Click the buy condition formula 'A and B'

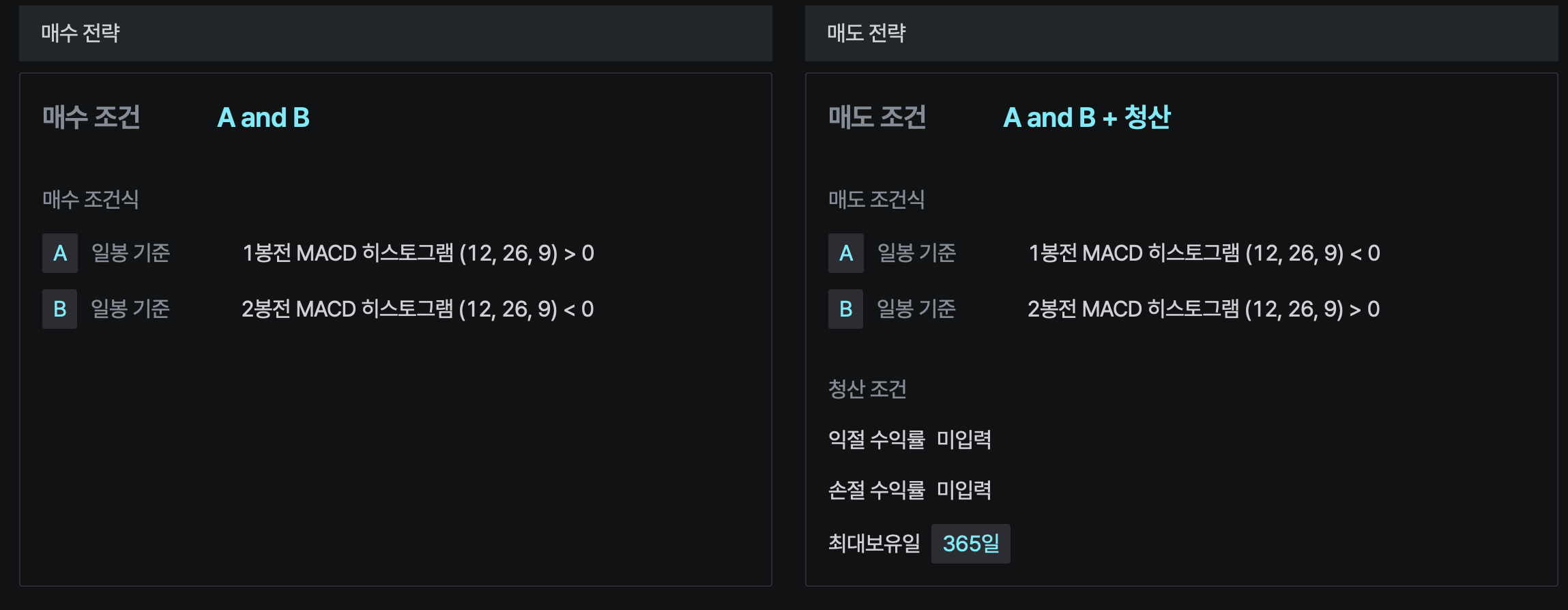tap(263, 117)
